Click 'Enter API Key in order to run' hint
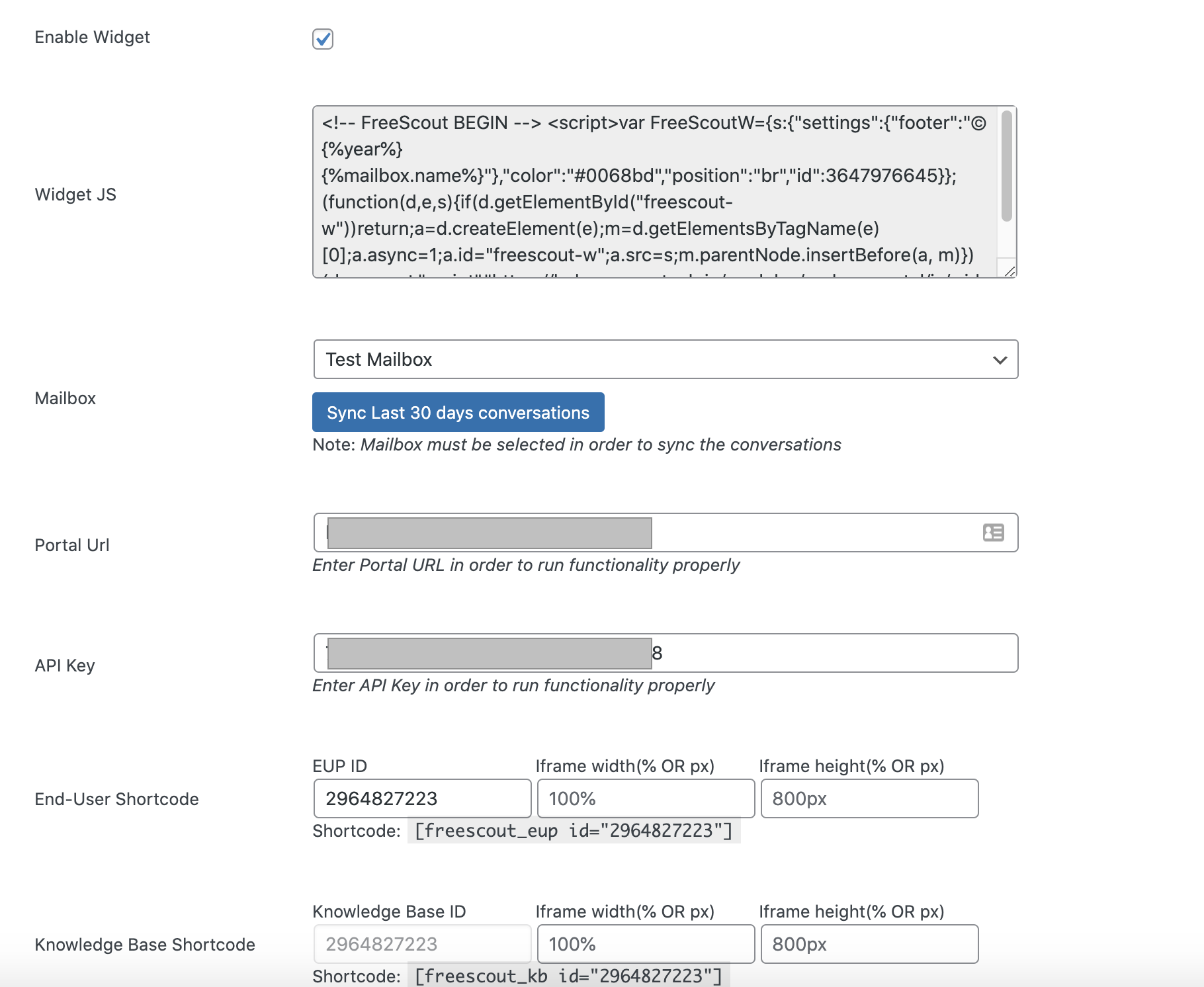Viewport: 1204px width, 987px height. pyautogui.click(x=513, y=685)
